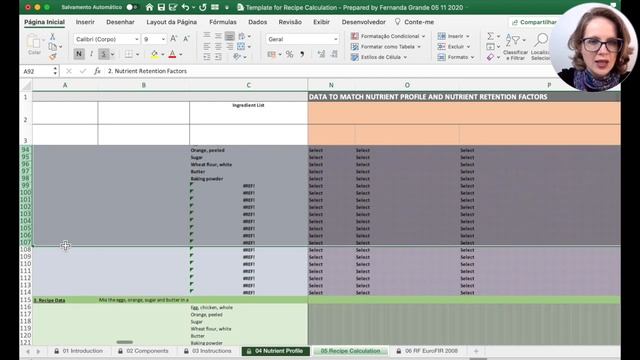
Task: Click the Name Box showing A92
Action: pyautogui.click(x=39, y=71)
